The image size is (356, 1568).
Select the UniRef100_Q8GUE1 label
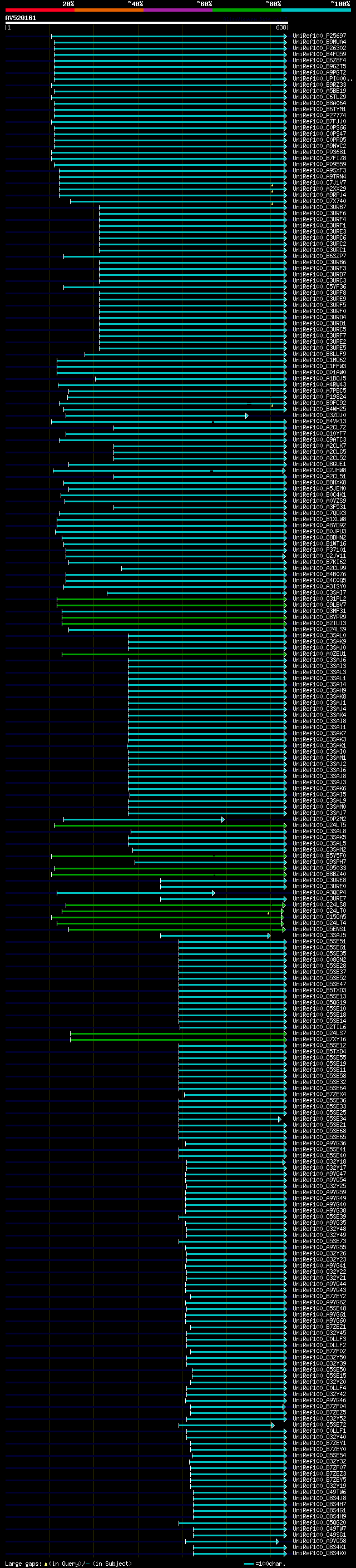click(x=319, y=464)
